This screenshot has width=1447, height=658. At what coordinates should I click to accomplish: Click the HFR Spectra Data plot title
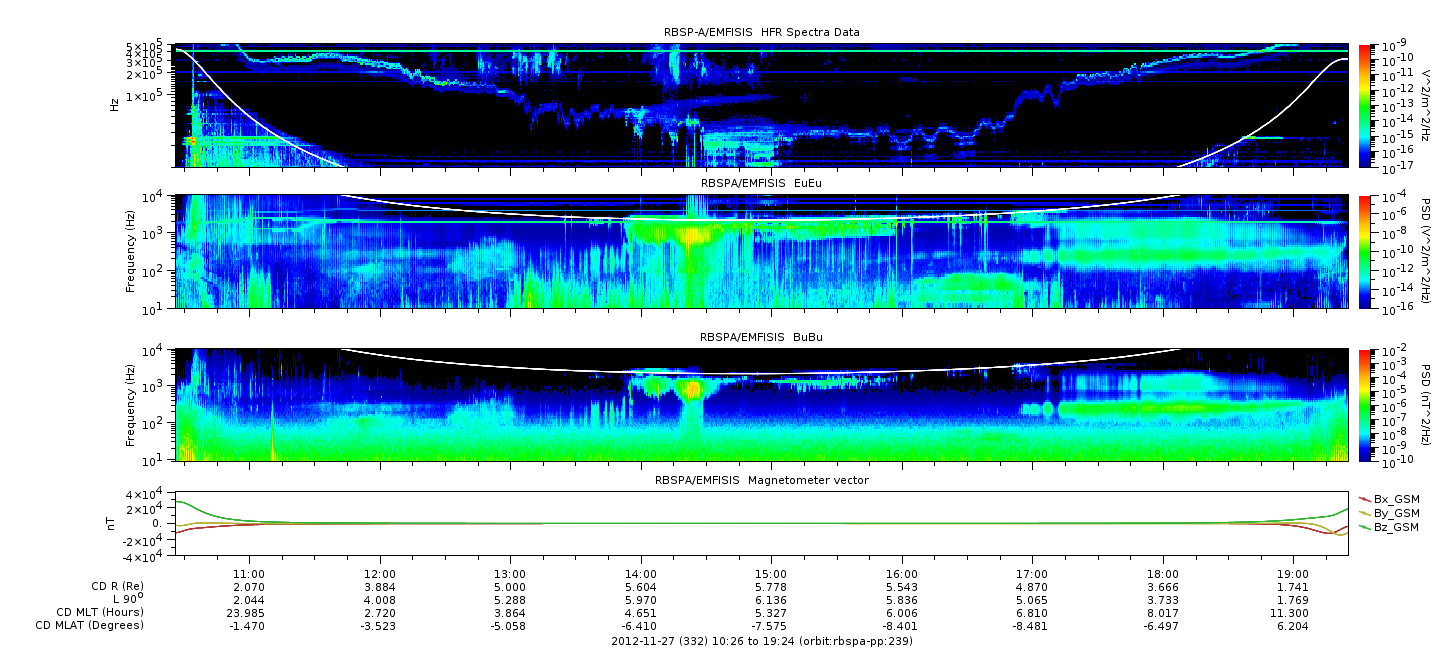[761, 32]
